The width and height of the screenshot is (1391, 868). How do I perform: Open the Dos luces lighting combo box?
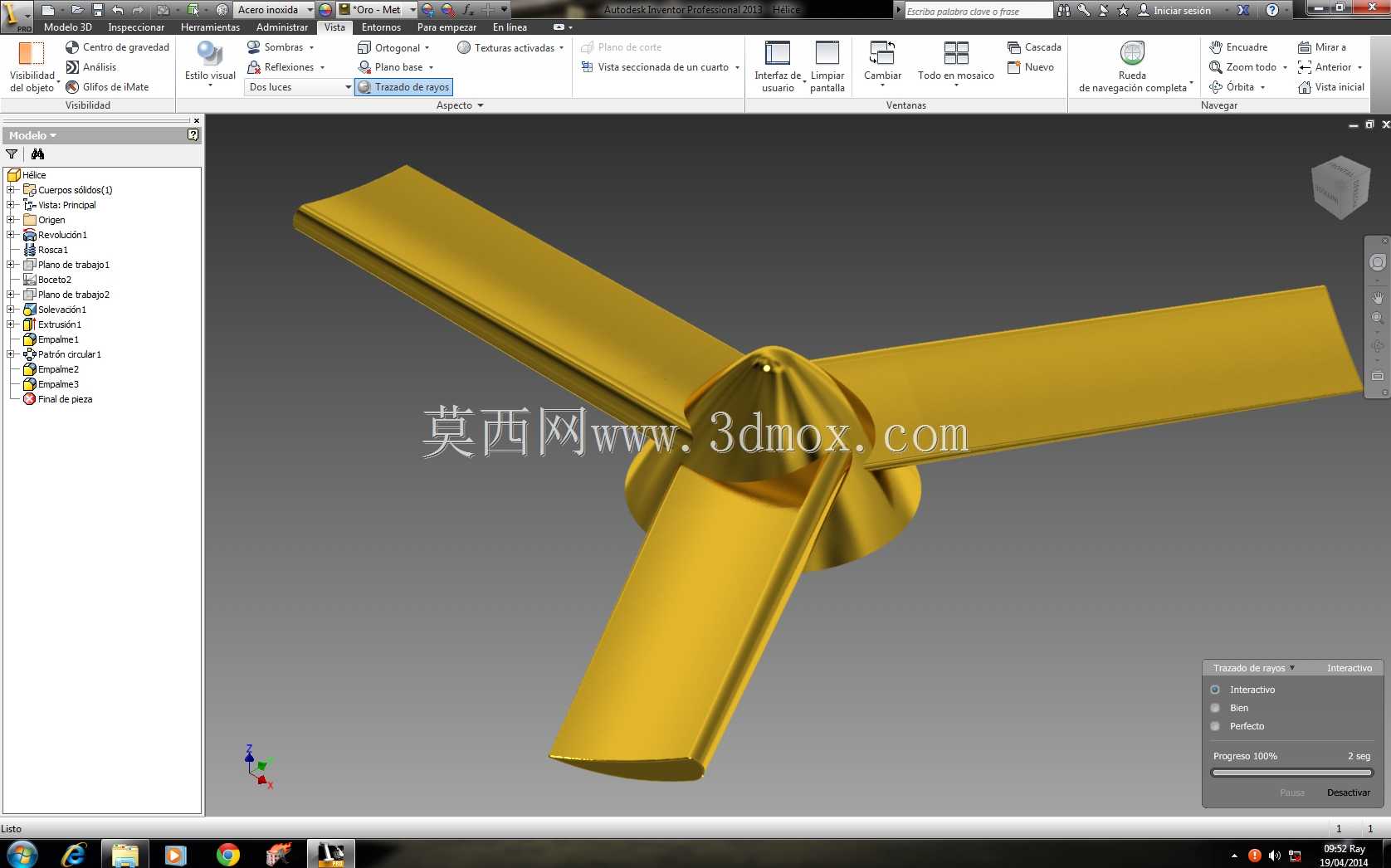tap(299, 87)
